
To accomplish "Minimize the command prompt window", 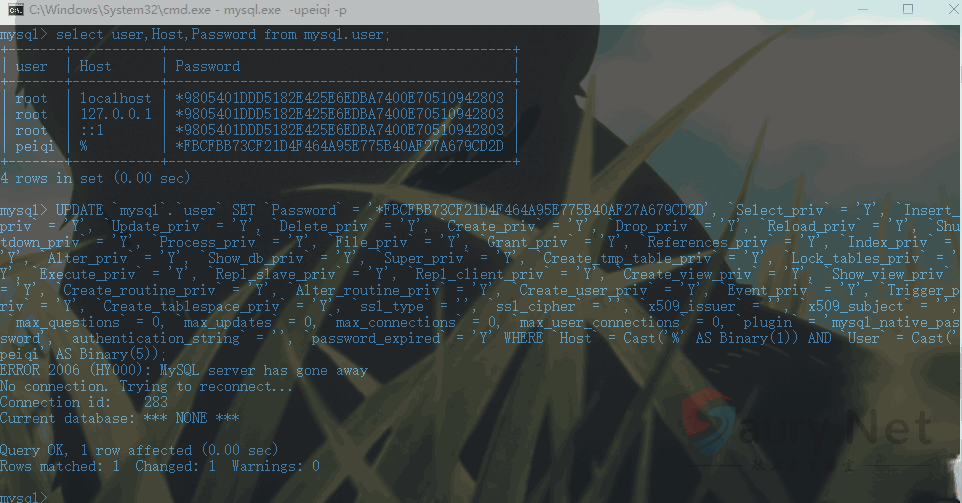I will click(863, 9).
